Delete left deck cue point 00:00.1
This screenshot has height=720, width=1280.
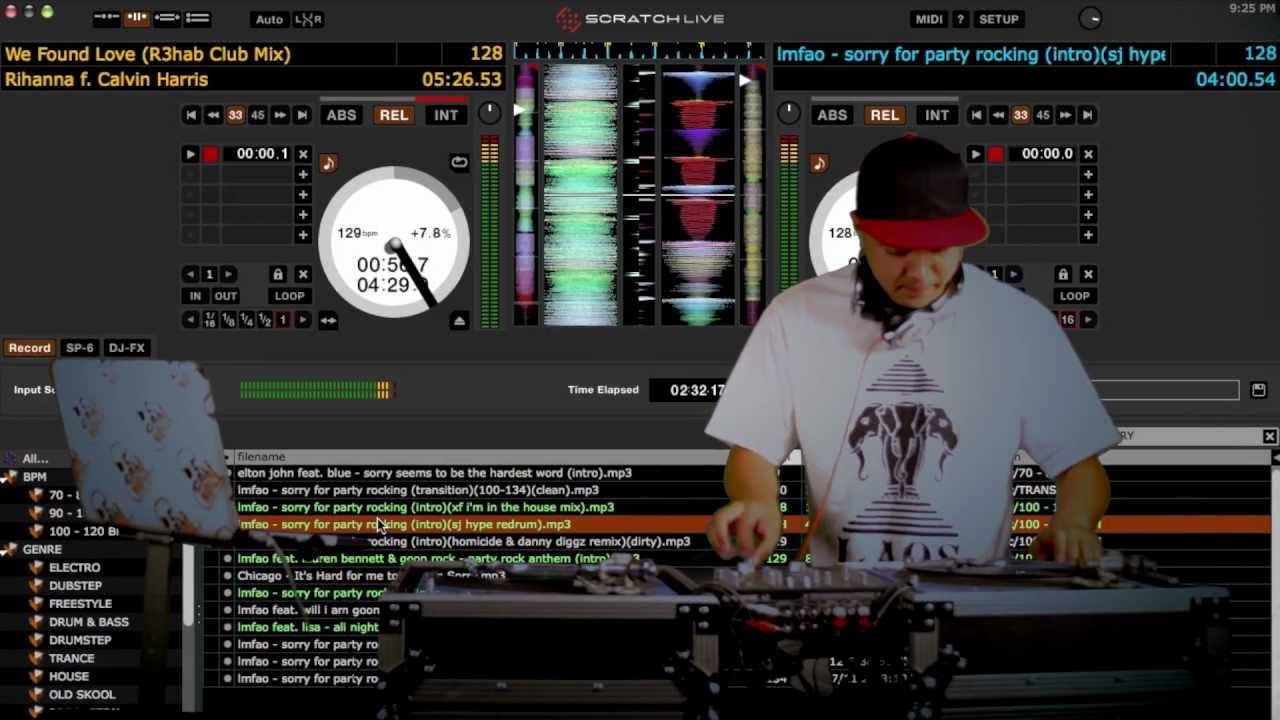click(303, 154)
